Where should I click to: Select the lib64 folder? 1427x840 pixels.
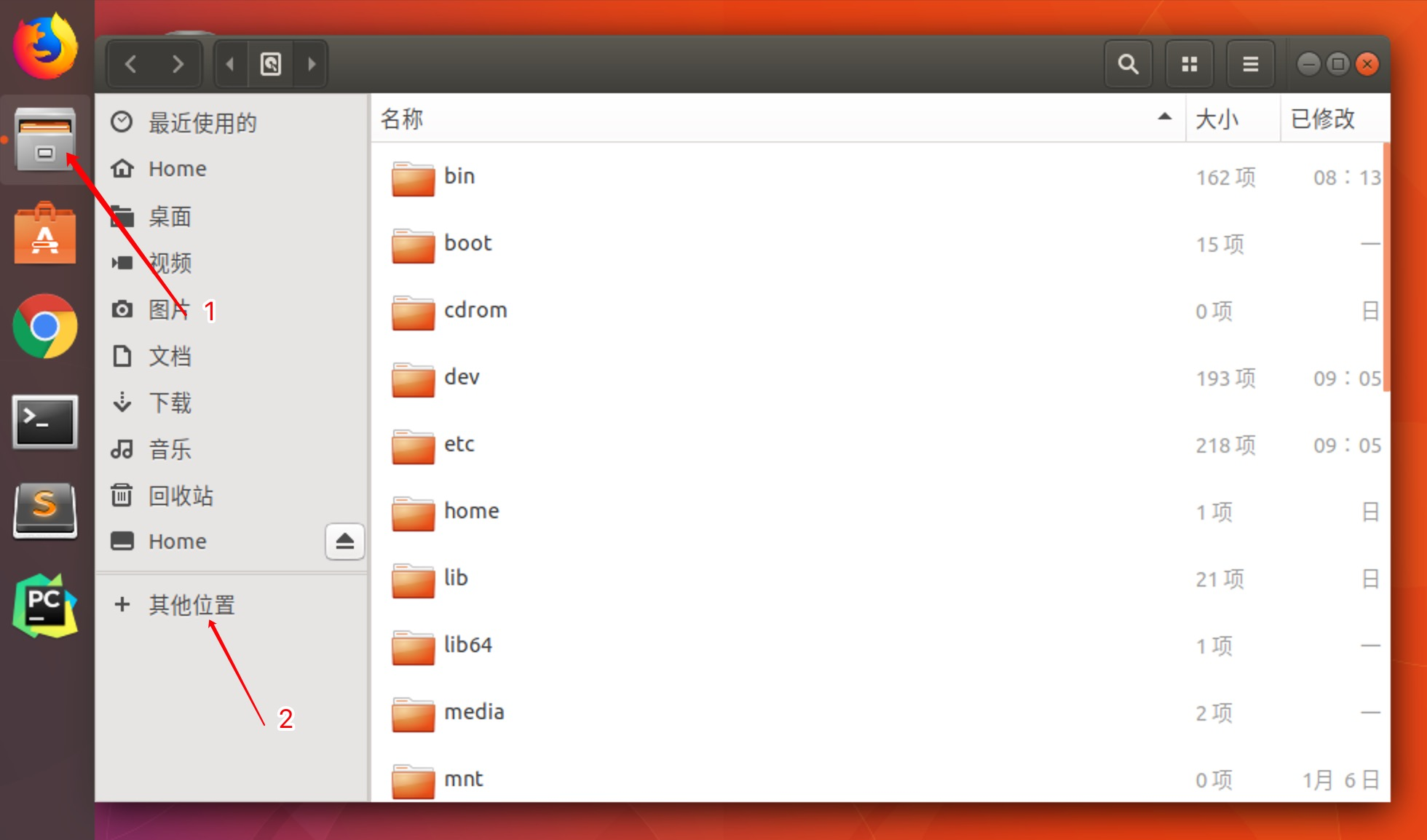877,646
